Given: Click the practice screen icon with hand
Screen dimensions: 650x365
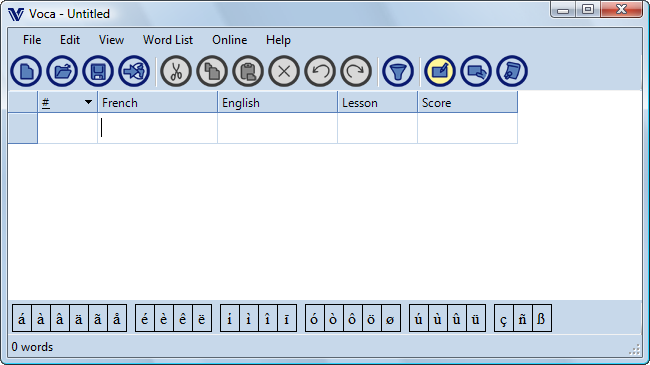Looking at the screenshot, I should 476,71.
